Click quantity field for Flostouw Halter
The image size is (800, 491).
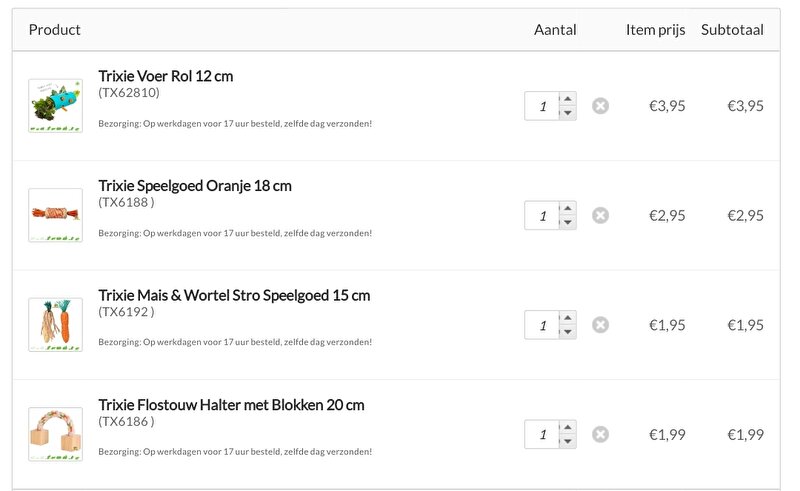[x=542, y=434]
